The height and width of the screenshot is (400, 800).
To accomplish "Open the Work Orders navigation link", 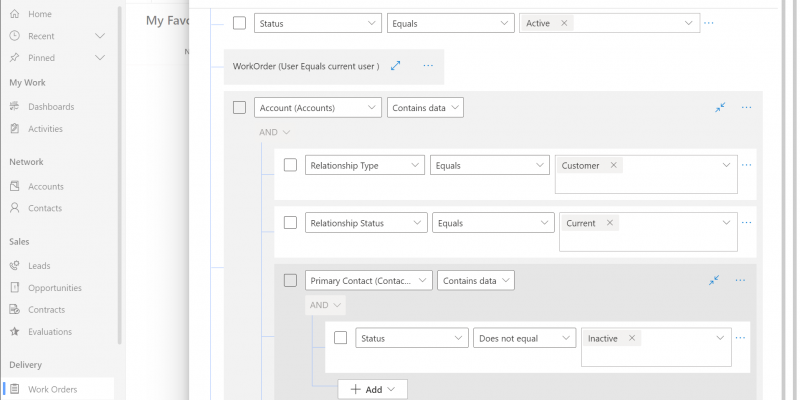I will tap(52, 389).
